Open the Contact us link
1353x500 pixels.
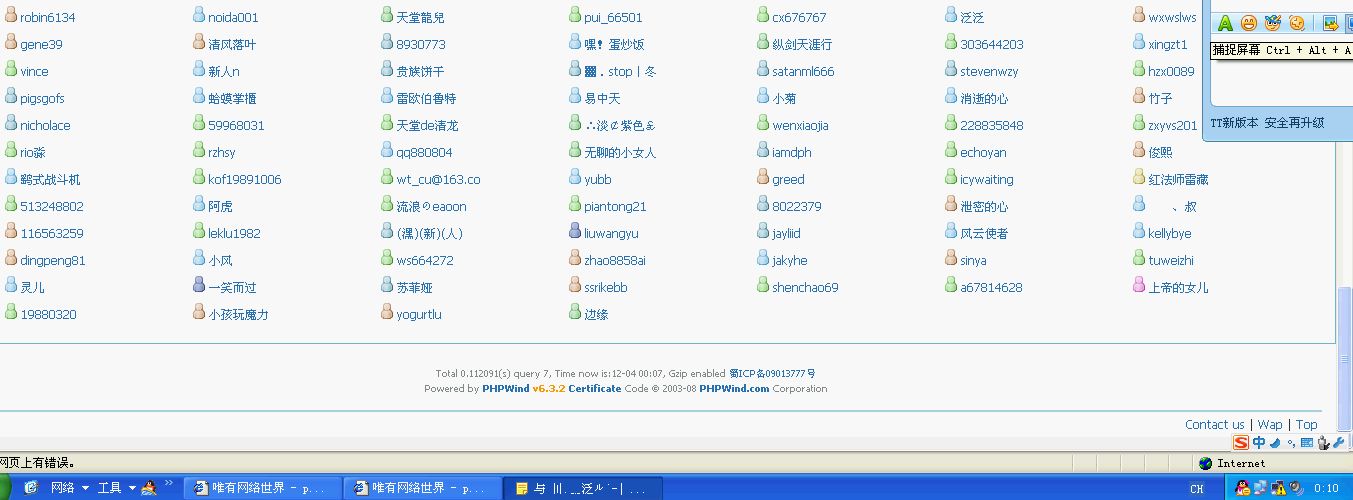(x=1214, y=424)
